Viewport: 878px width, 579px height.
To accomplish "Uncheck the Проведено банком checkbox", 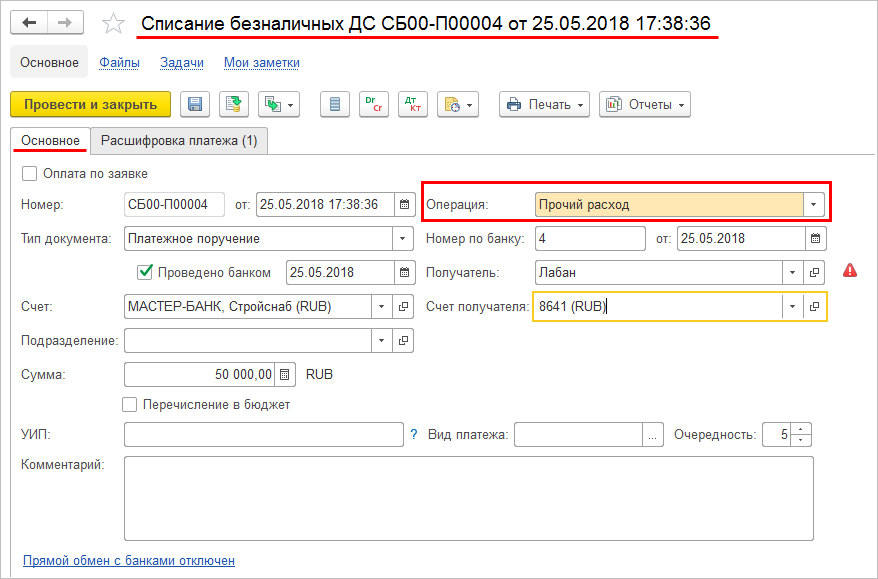I will [145, 273].
